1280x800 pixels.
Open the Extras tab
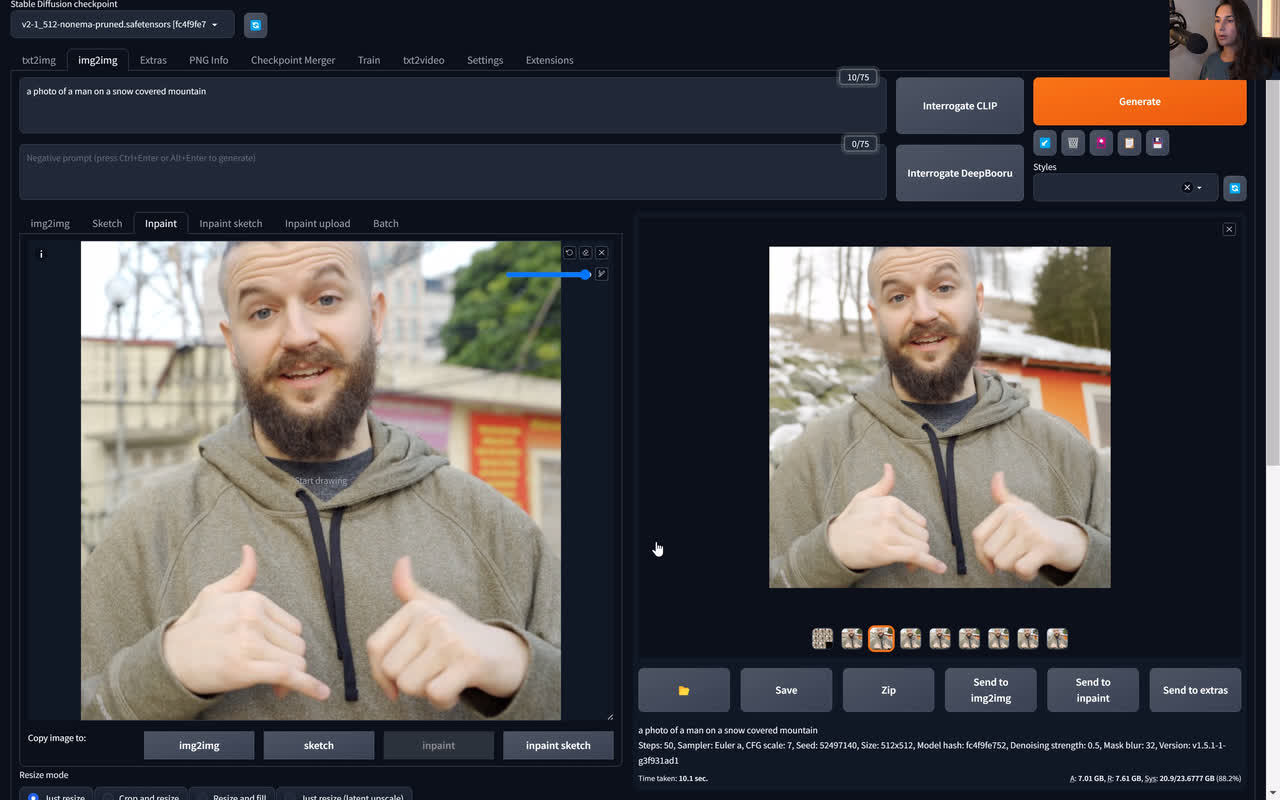(x=153, y=60)
